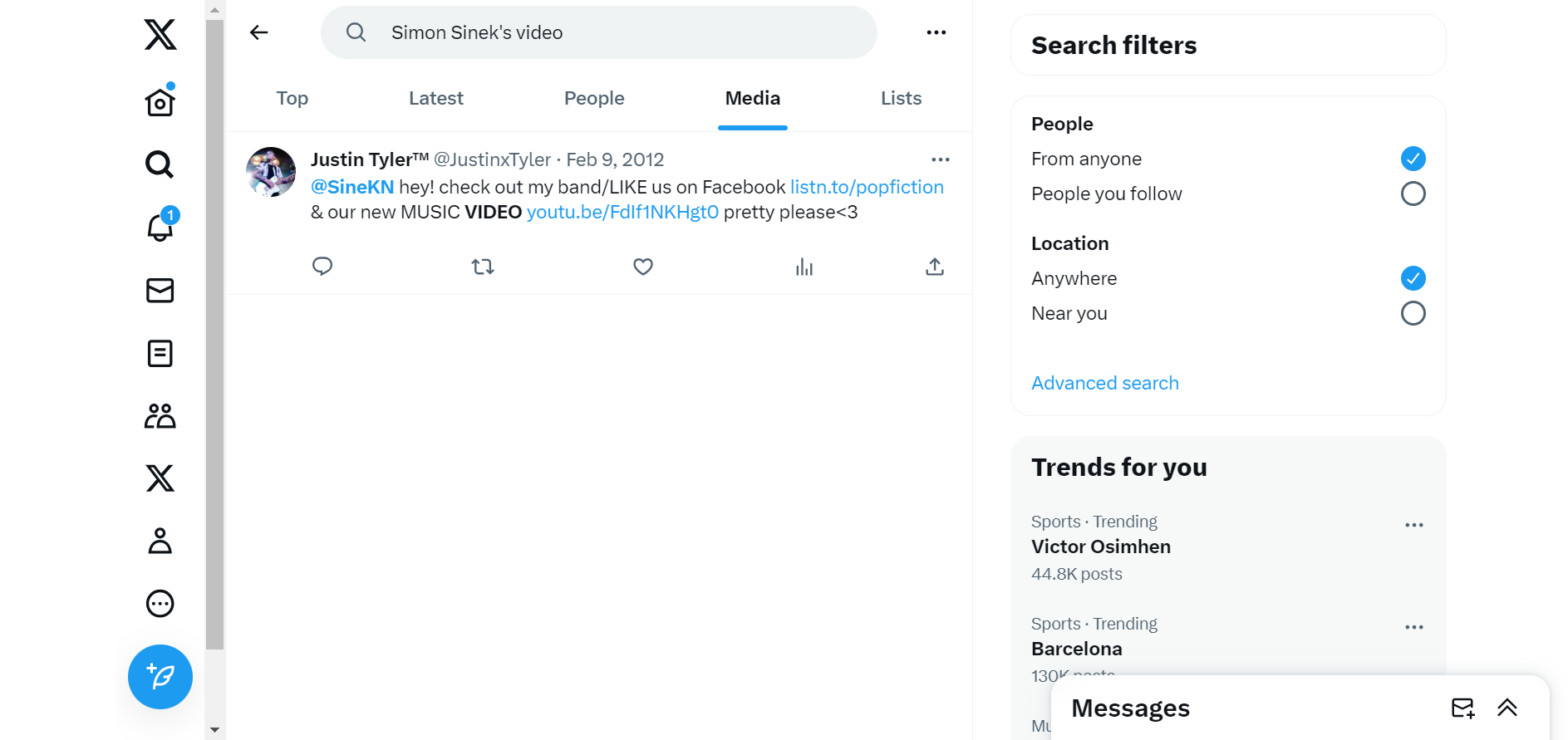This screenshot has height=740, width=1568.
Task: Open the Grok/Premium X sidebar icon
Action: coord(159,478)
